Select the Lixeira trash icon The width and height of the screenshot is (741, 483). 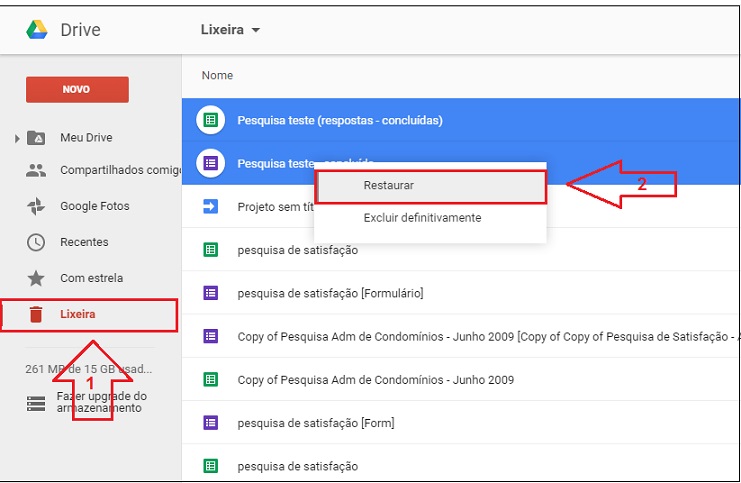tap(36, 315)
